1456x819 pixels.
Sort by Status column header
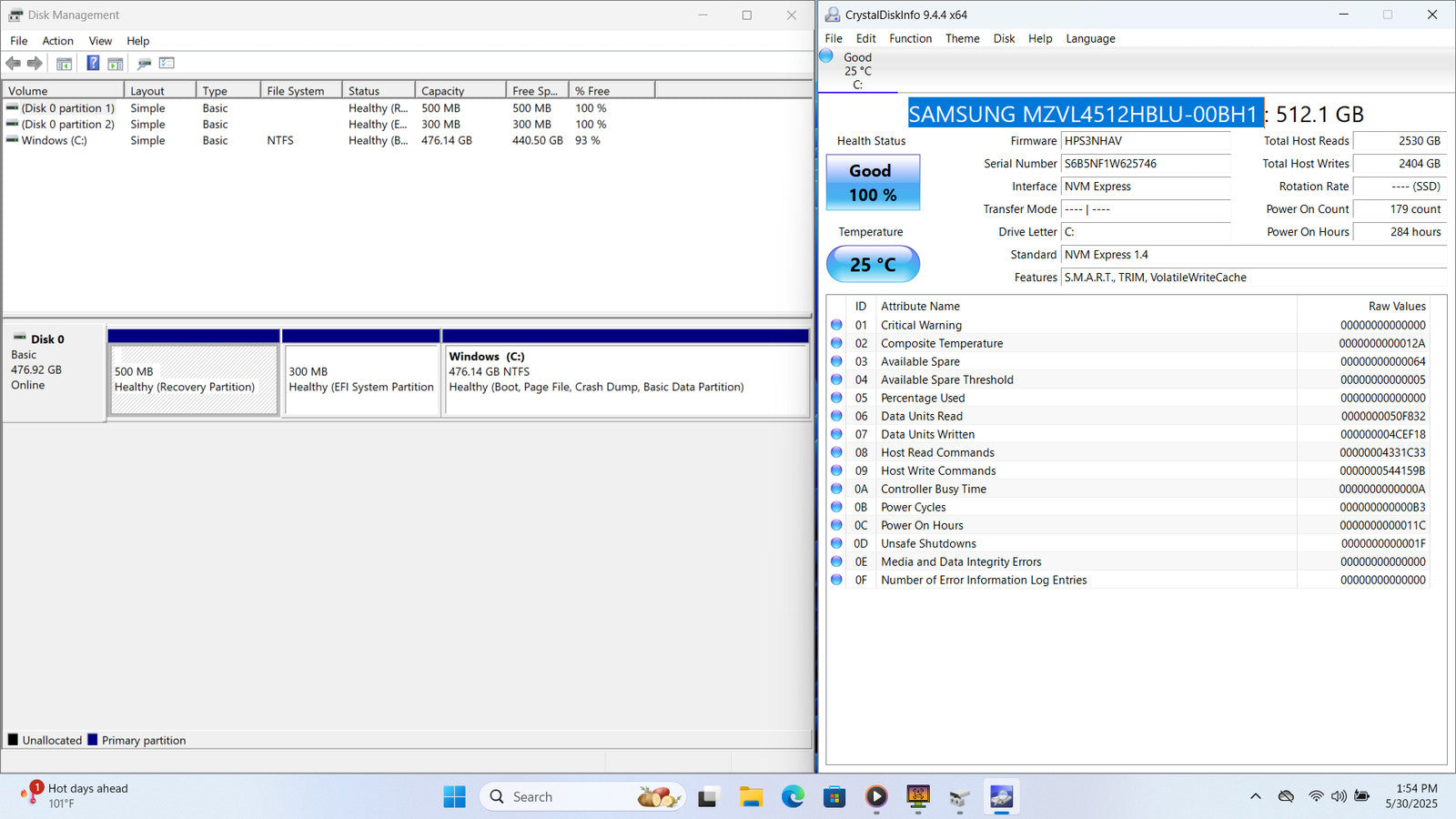click(379, 90)
